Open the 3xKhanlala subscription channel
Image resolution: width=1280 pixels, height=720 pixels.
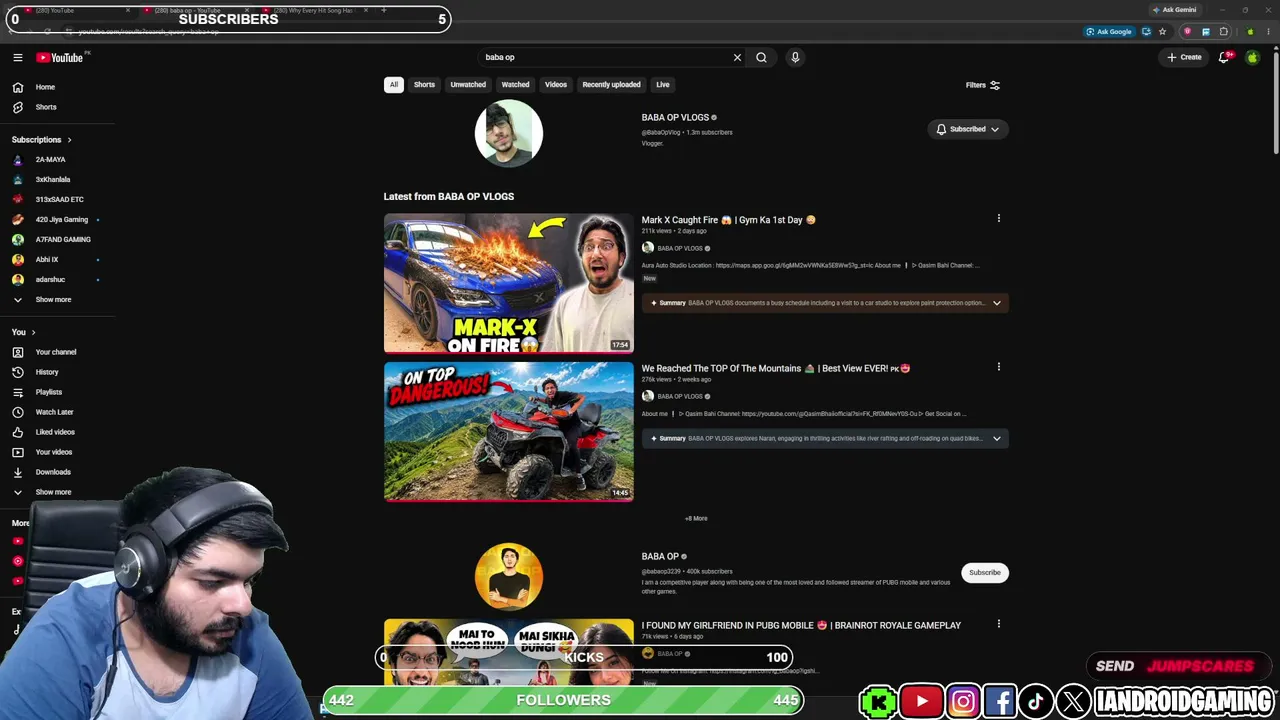[x=53, y=180]
